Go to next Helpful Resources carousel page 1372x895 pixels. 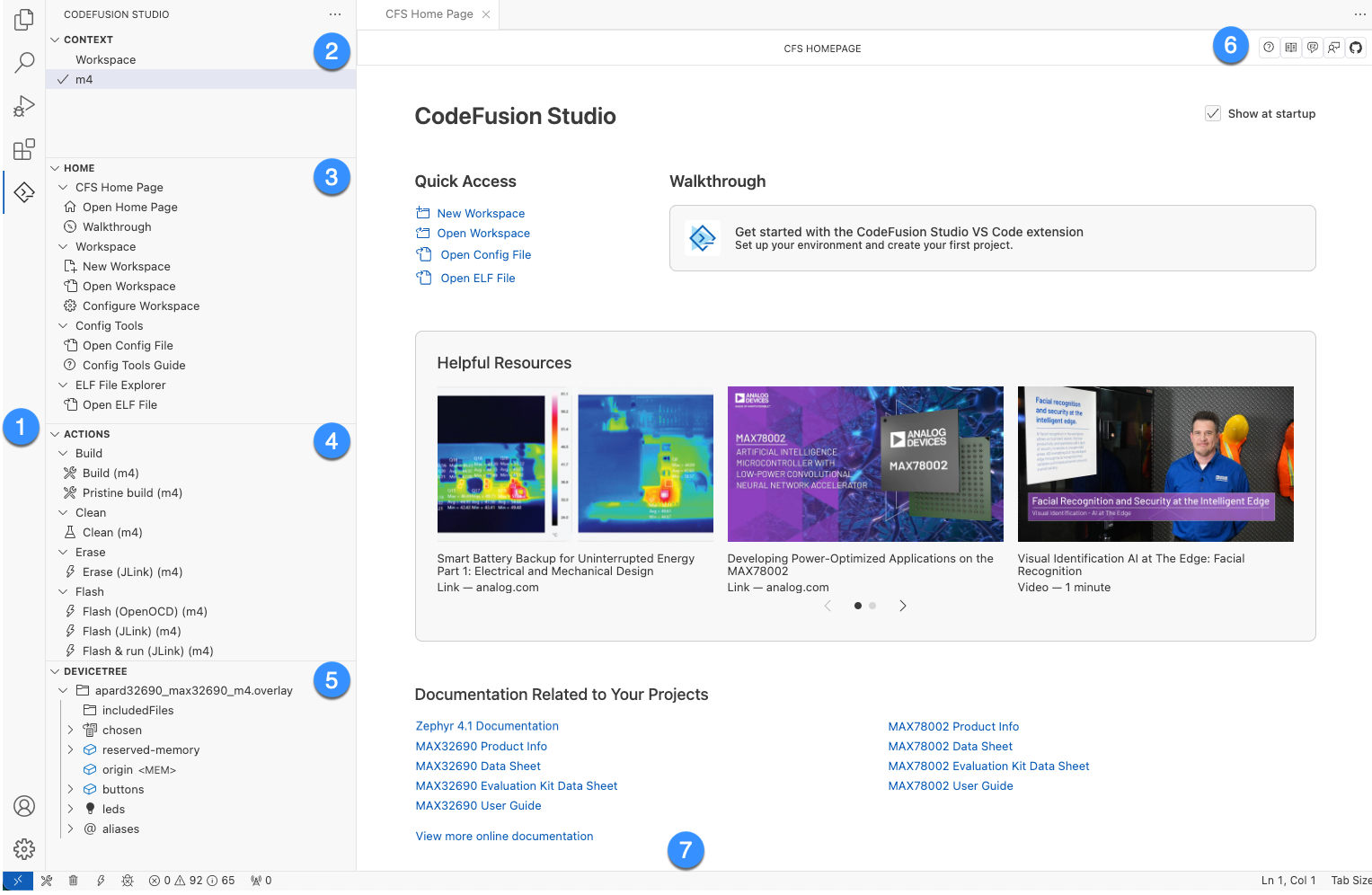tap(903, 606)
